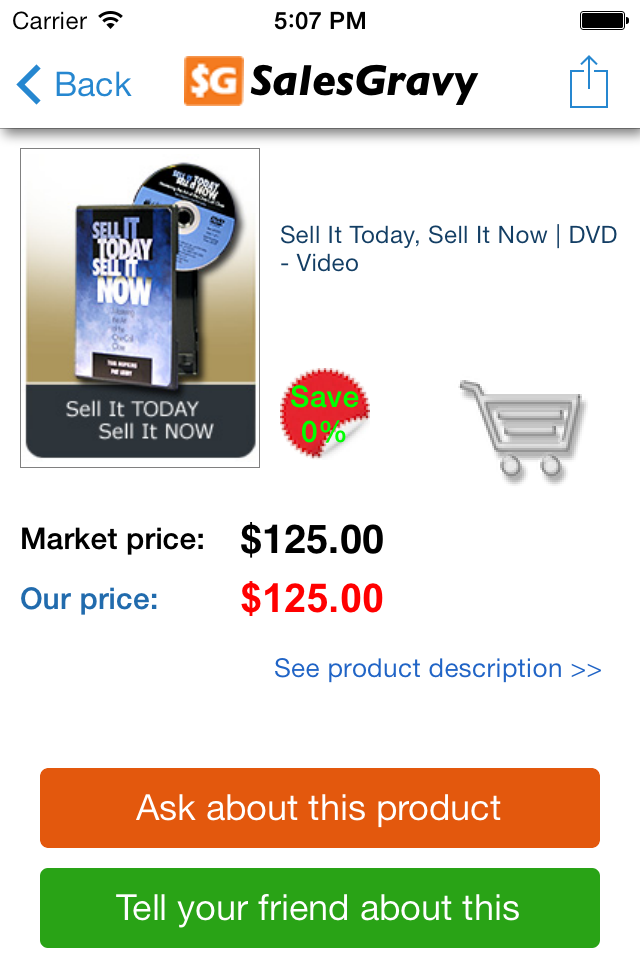Image resolution: width=640 pixels, height=960 pixels.
Task: Tap the 5:07 PM clock in status bar
Action: (320, 21)
